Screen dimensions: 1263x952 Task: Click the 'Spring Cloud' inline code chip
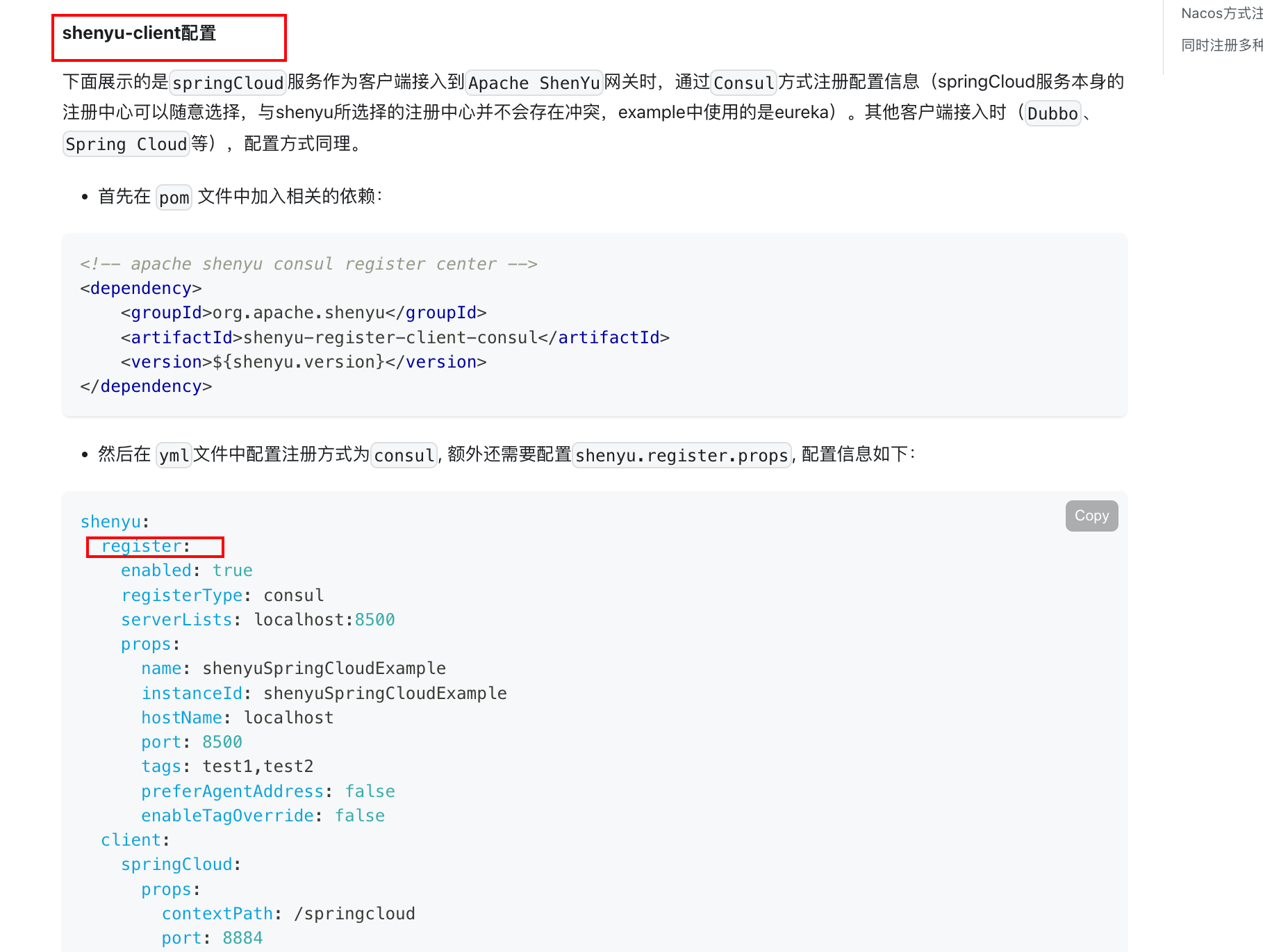click(125, 144)
